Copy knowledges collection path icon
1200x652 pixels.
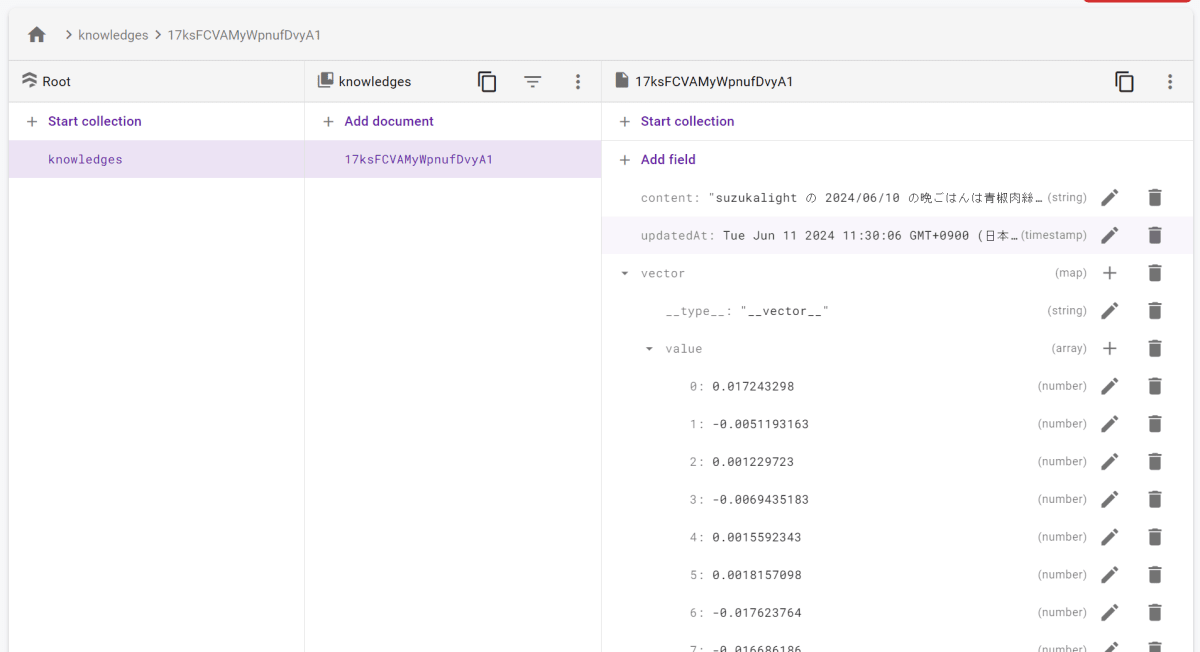click(487, 82)
